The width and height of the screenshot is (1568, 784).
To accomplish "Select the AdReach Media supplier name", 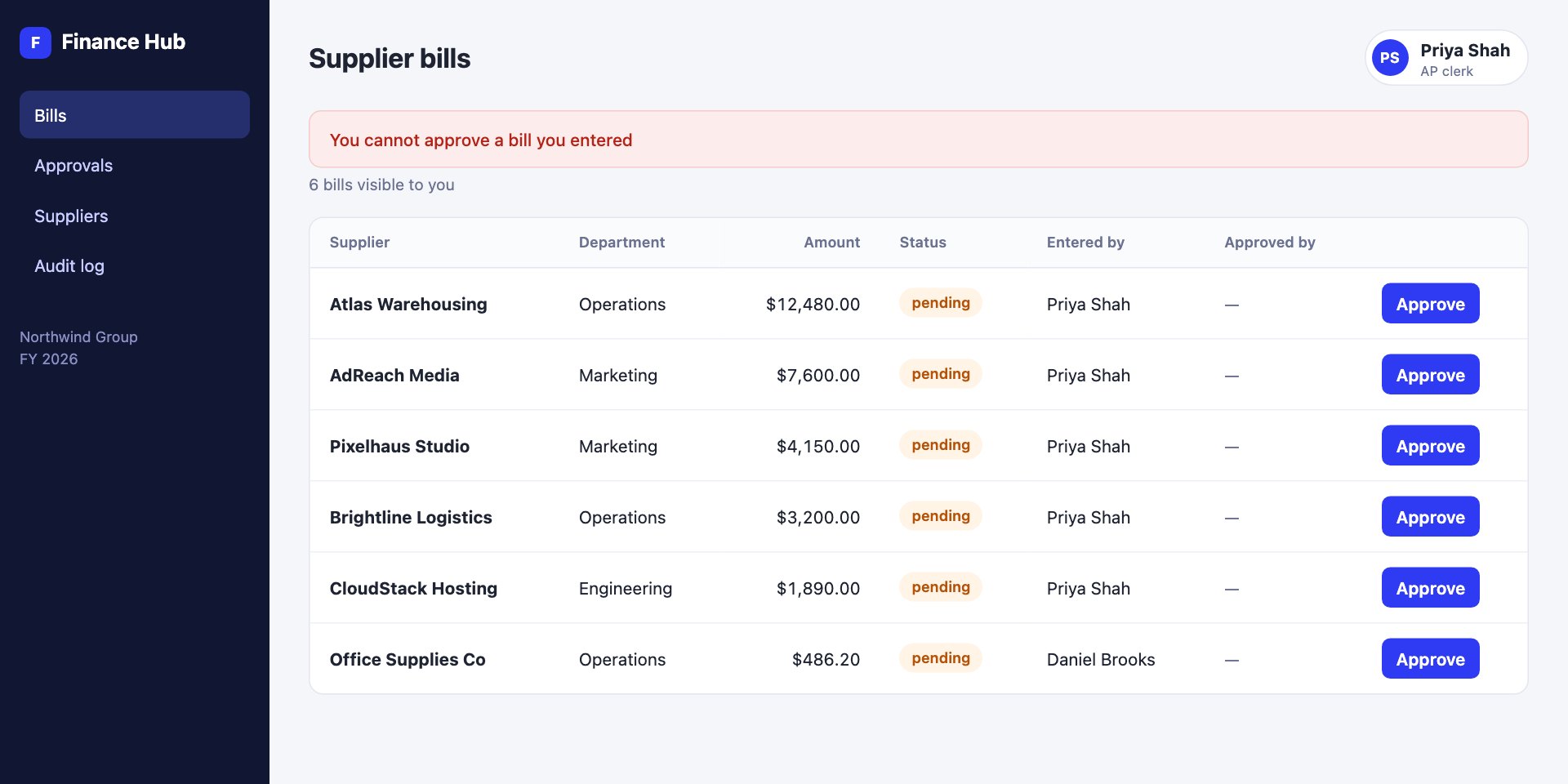I will click(x=394, y=376).
